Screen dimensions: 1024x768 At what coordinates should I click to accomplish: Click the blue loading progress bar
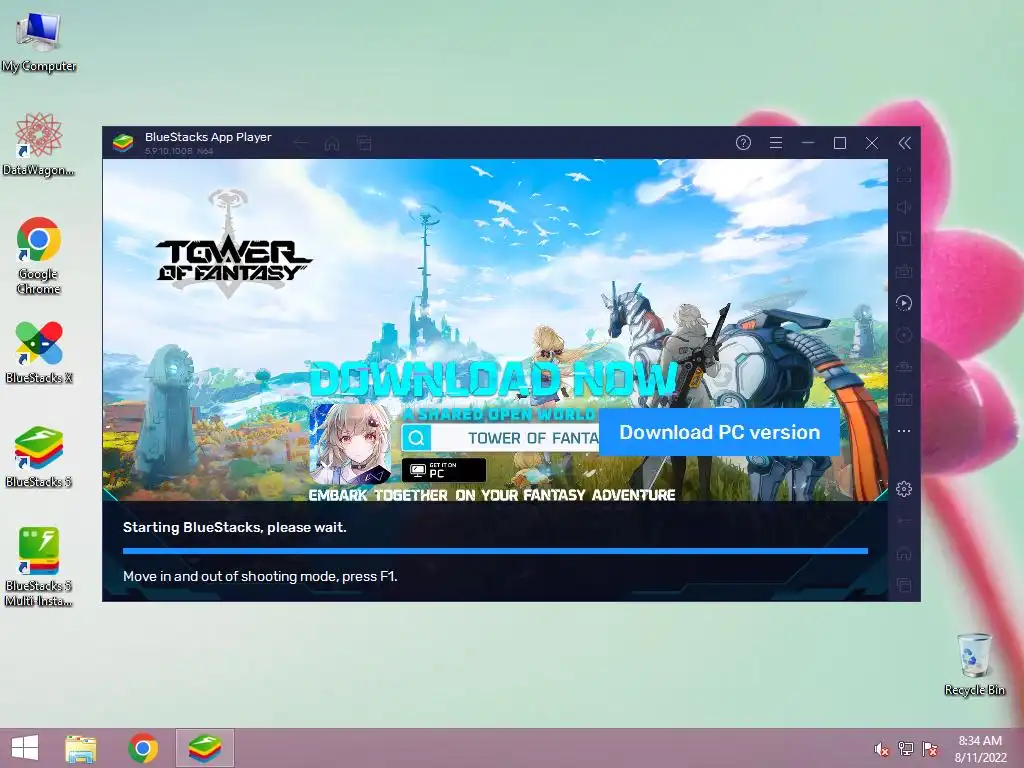pos(495,551)
